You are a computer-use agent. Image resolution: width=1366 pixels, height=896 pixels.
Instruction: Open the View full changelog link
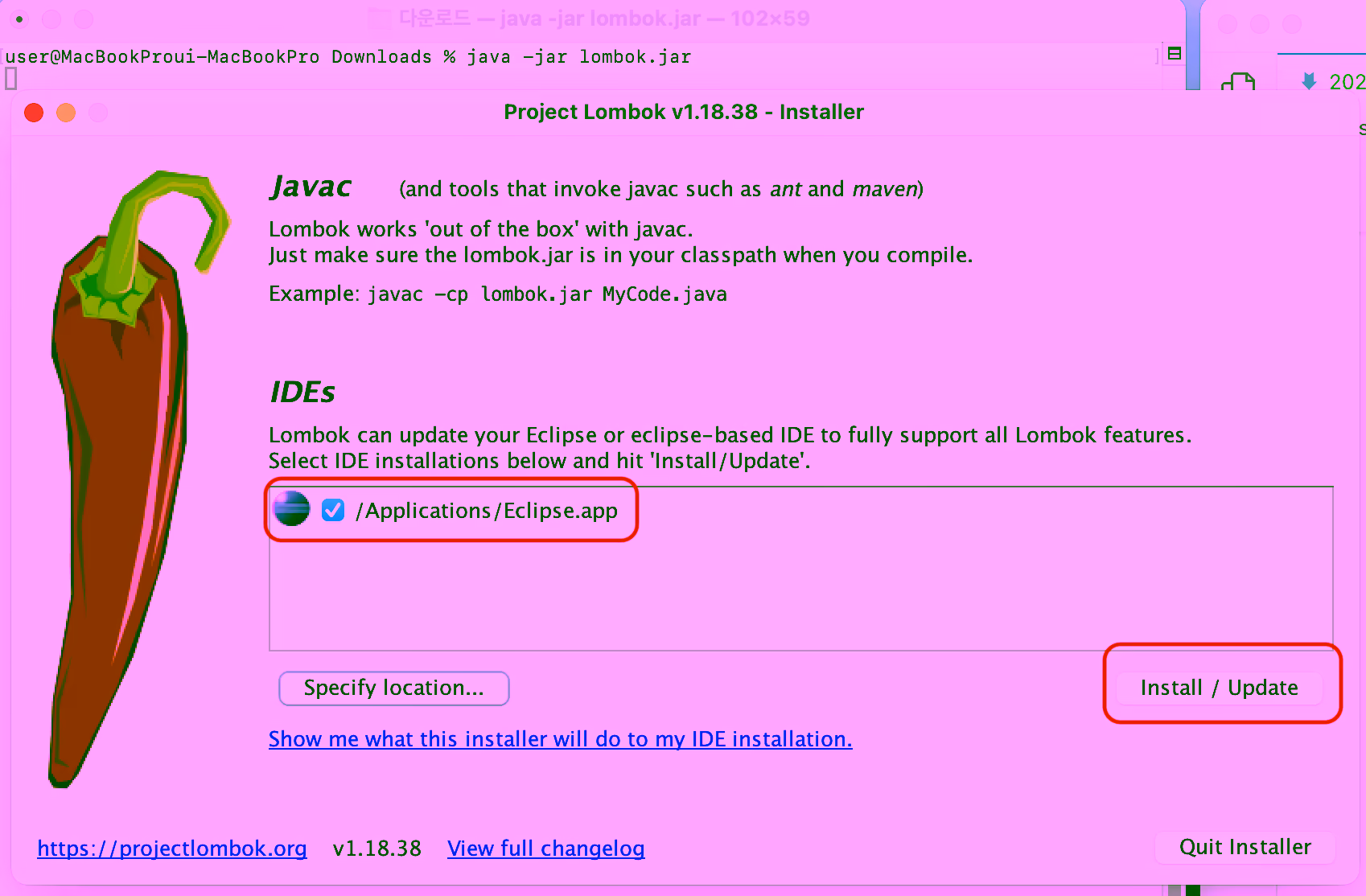tap(545, 849)
